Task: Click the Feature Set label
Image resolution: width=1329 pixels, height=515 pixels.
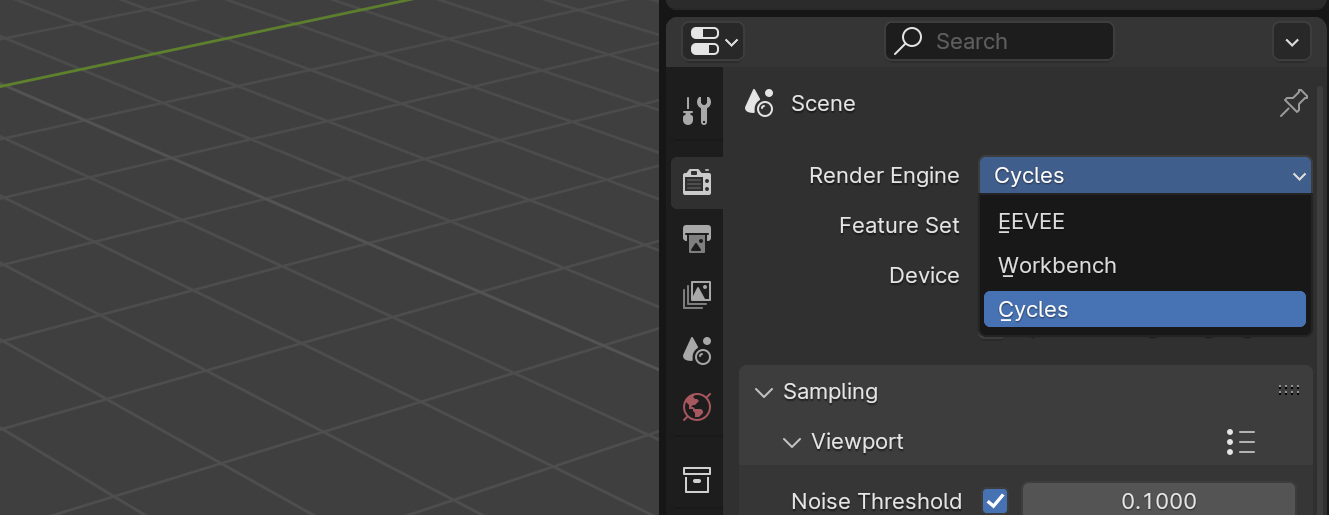Action: [x=899, y=226]
